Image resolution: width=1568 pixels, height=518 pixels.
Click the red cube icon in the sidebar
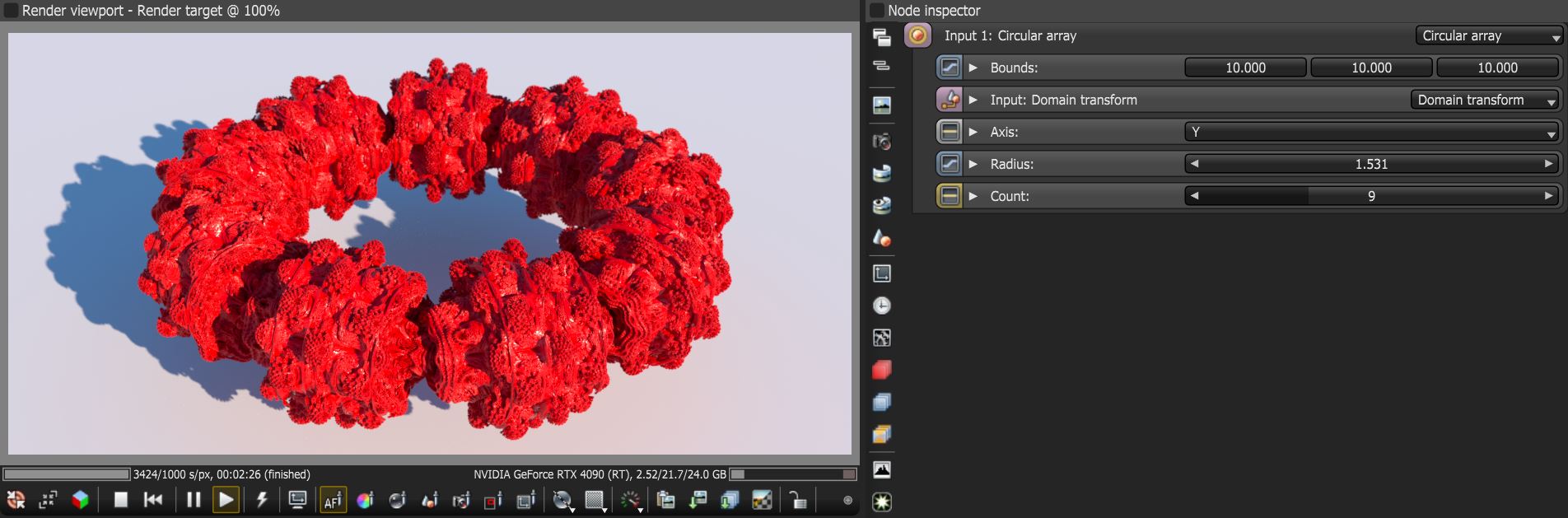pyautogui.click(x=882, y=370)
